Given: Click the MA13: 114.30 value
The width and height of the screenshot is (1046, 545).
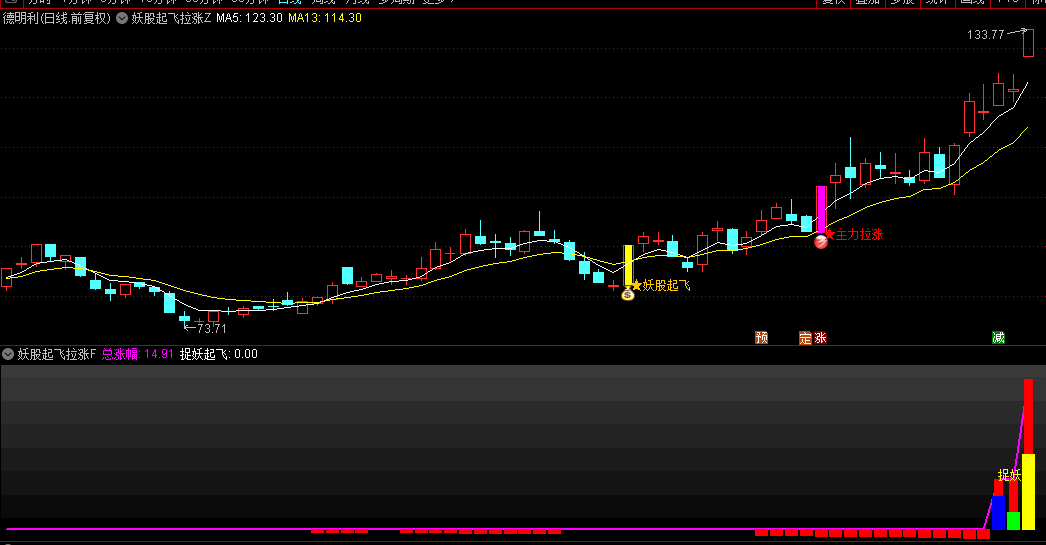Looking at the screenshot, I should pos(325,18).
